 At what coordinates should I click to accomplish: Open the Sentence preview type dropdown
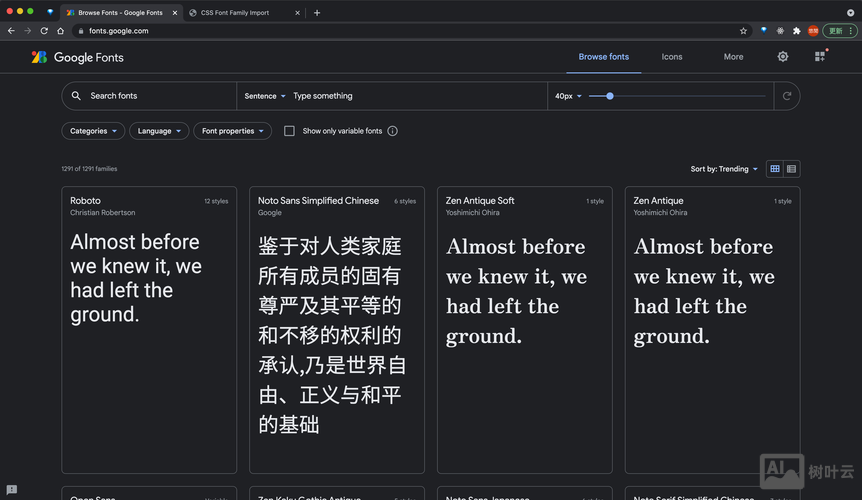coord(265,96)
